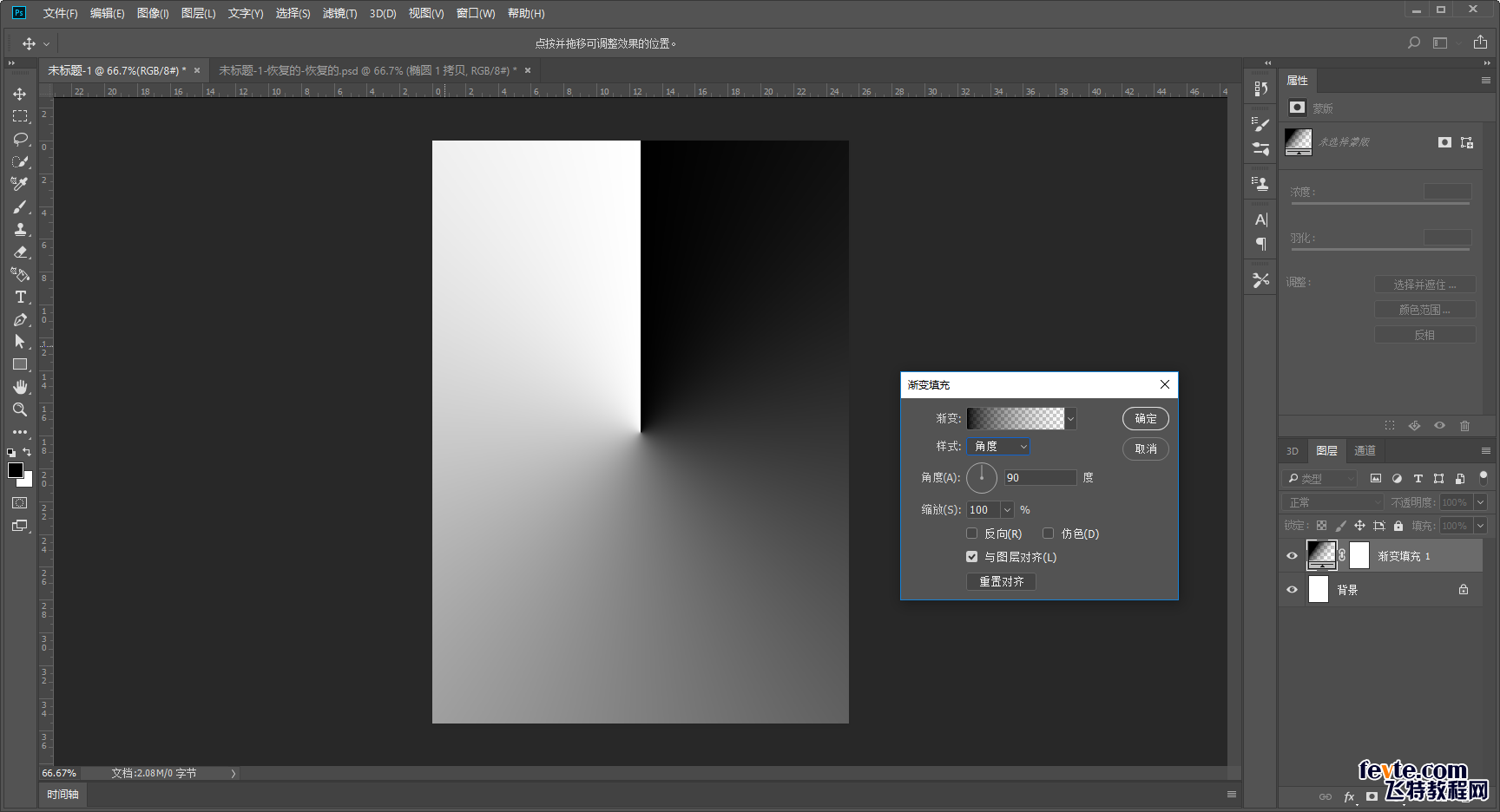The image size is (1500, 812).
Task: Switch to the 通道 tab
Action: tap(1365, 450)
